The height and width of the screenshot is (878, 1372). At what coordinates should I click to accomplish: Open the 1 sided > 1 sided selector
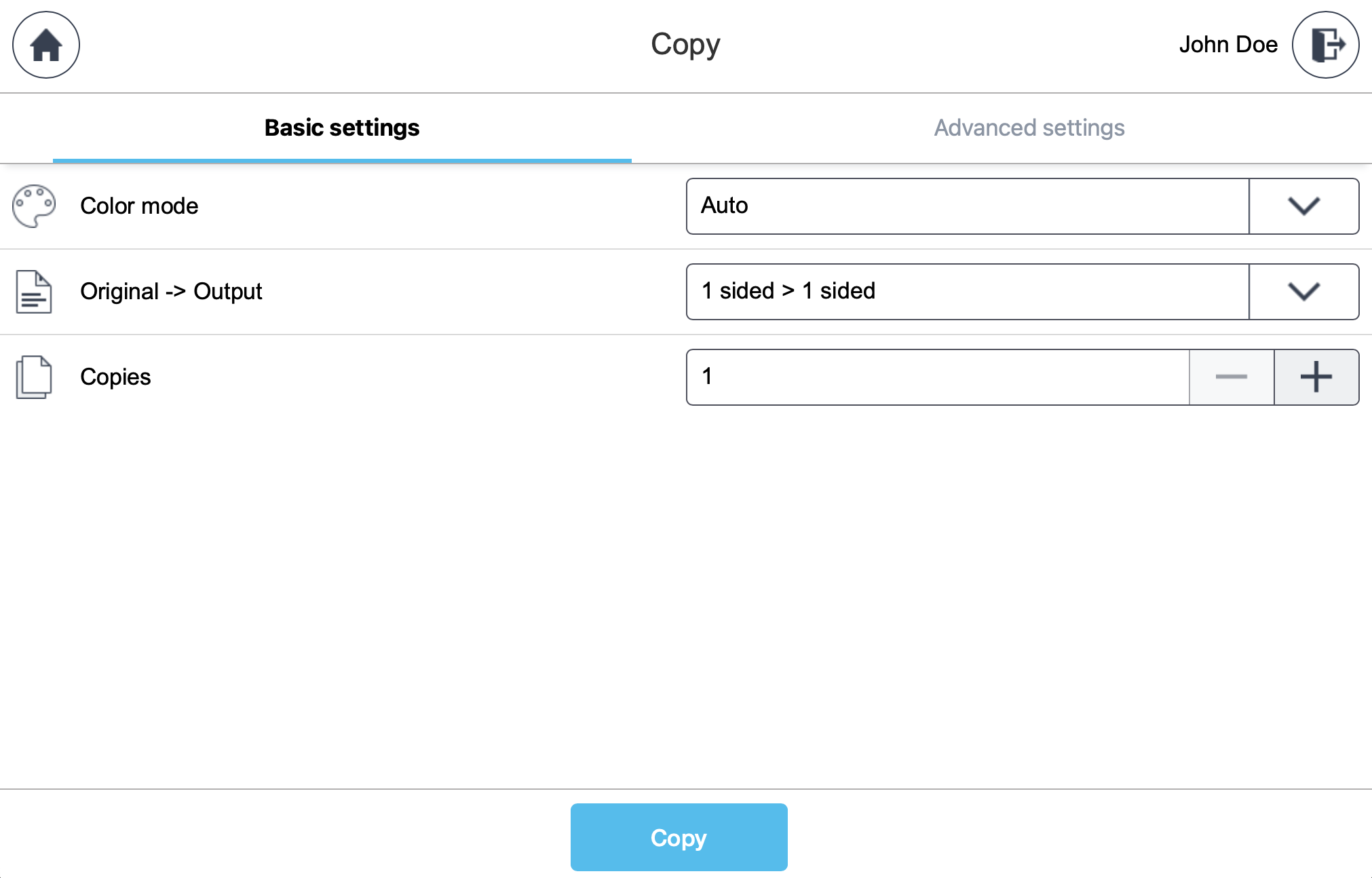click(x=967, y=291)
